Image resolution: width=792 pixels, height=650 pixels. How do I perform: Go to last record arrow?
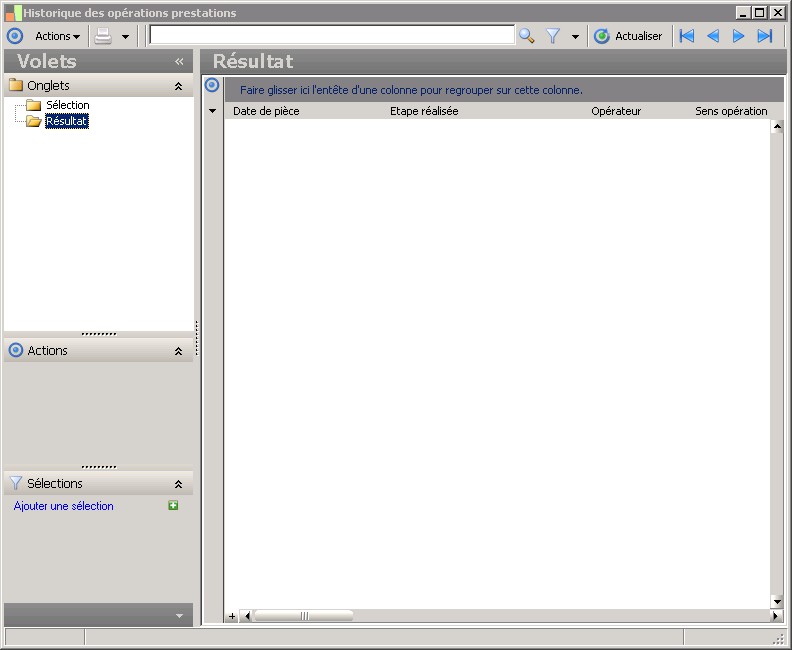click(x=765, y=36)
